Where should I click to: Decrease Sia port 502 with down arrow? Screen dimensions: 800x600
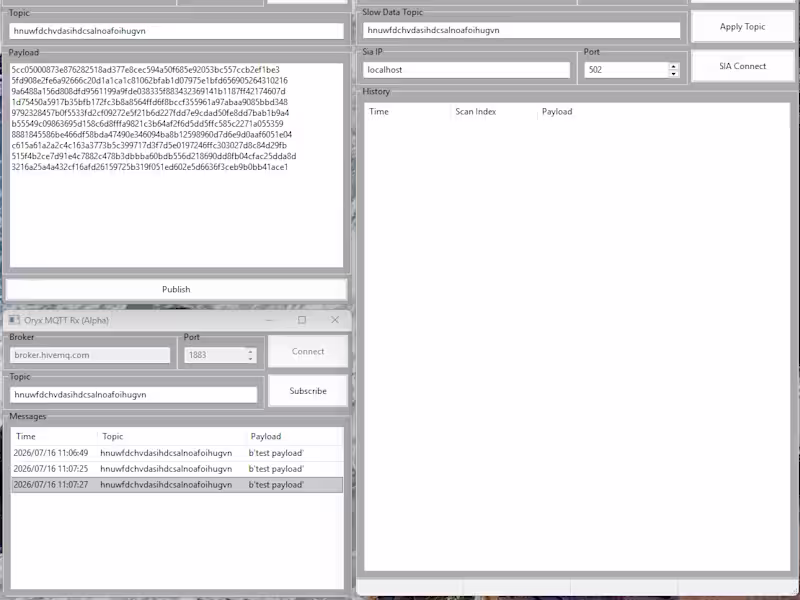click(673, 73)
